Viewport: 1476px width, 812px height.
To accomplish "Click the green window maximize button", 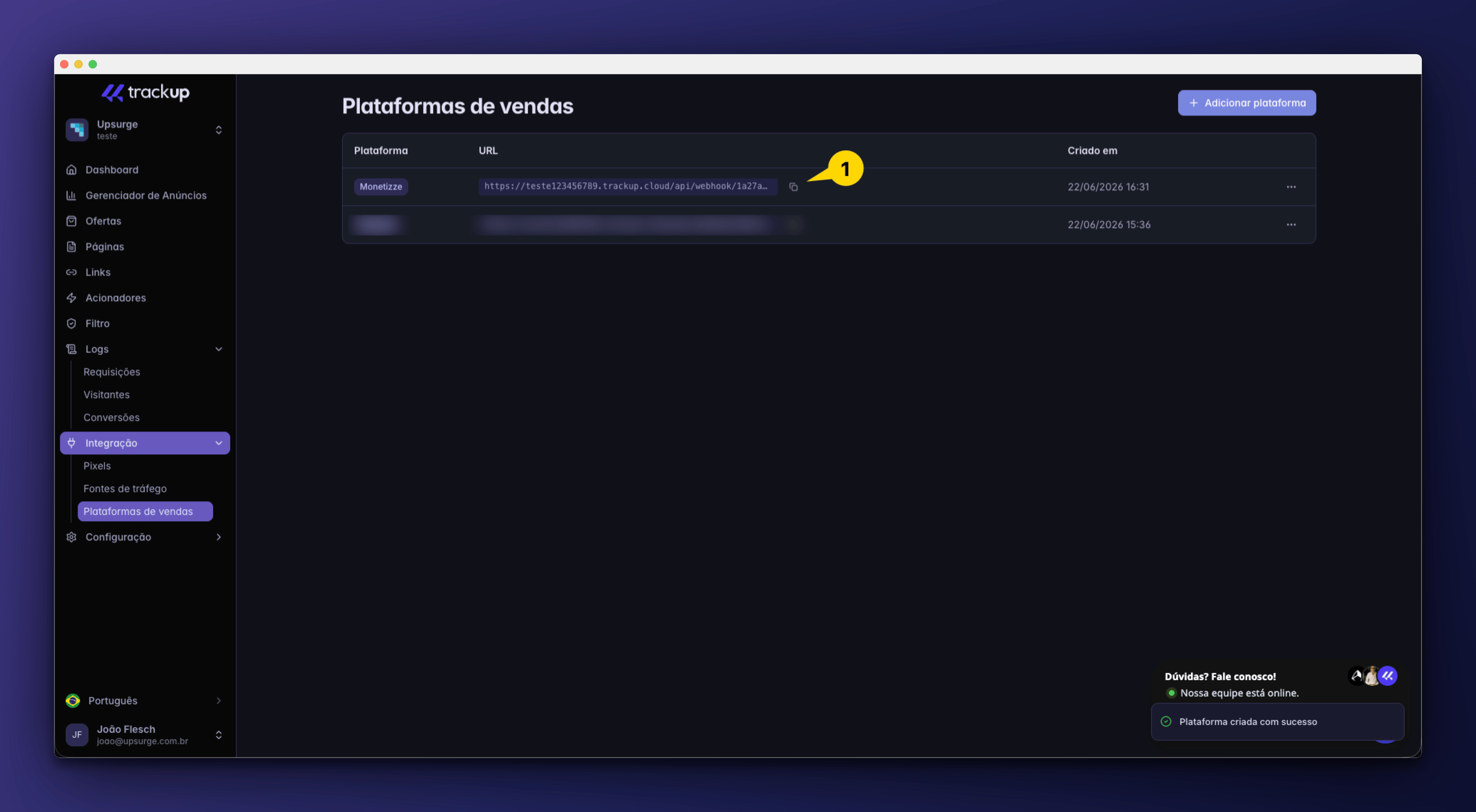I will point(93,64).
